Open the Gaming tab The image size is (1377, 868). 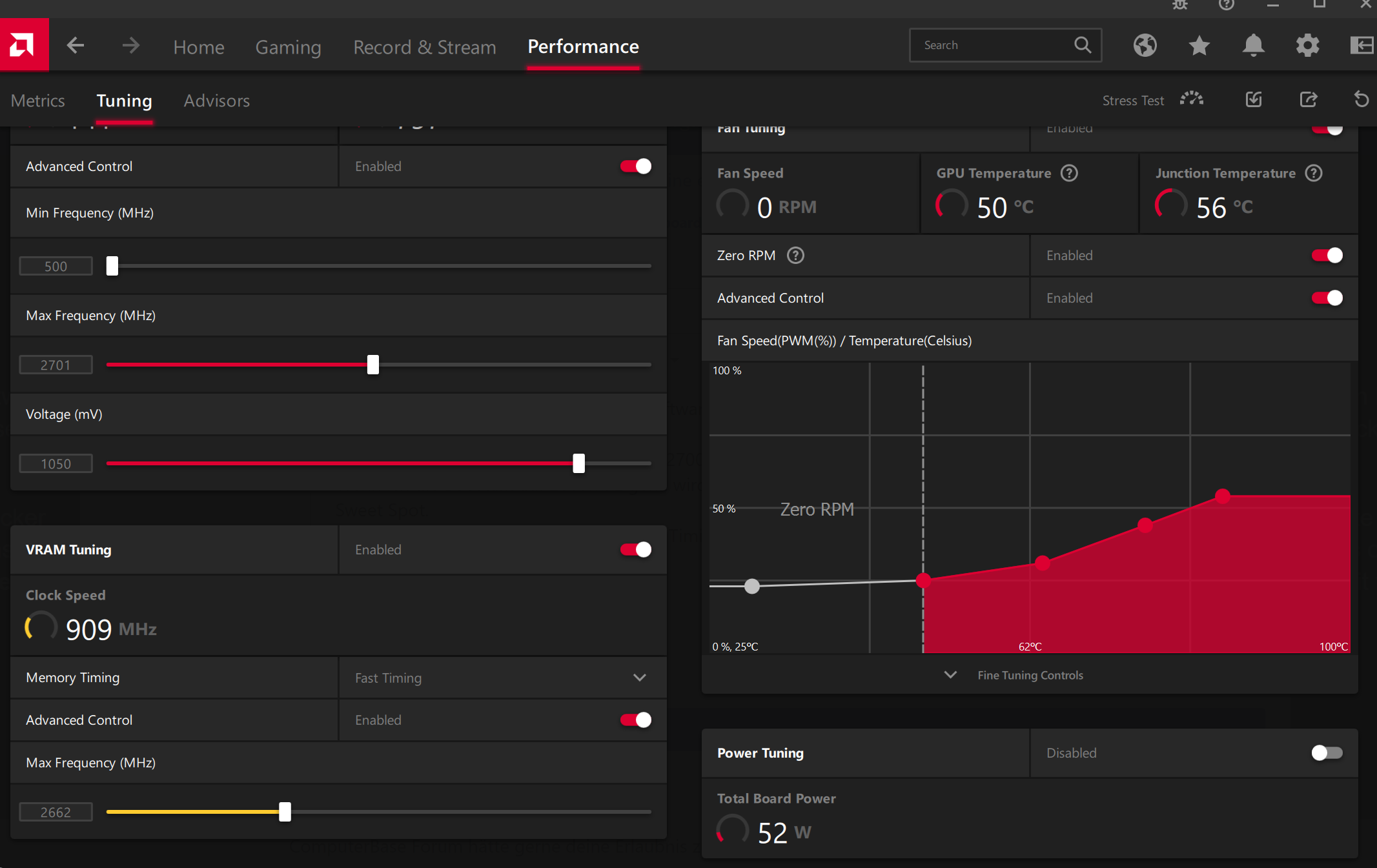288,46
